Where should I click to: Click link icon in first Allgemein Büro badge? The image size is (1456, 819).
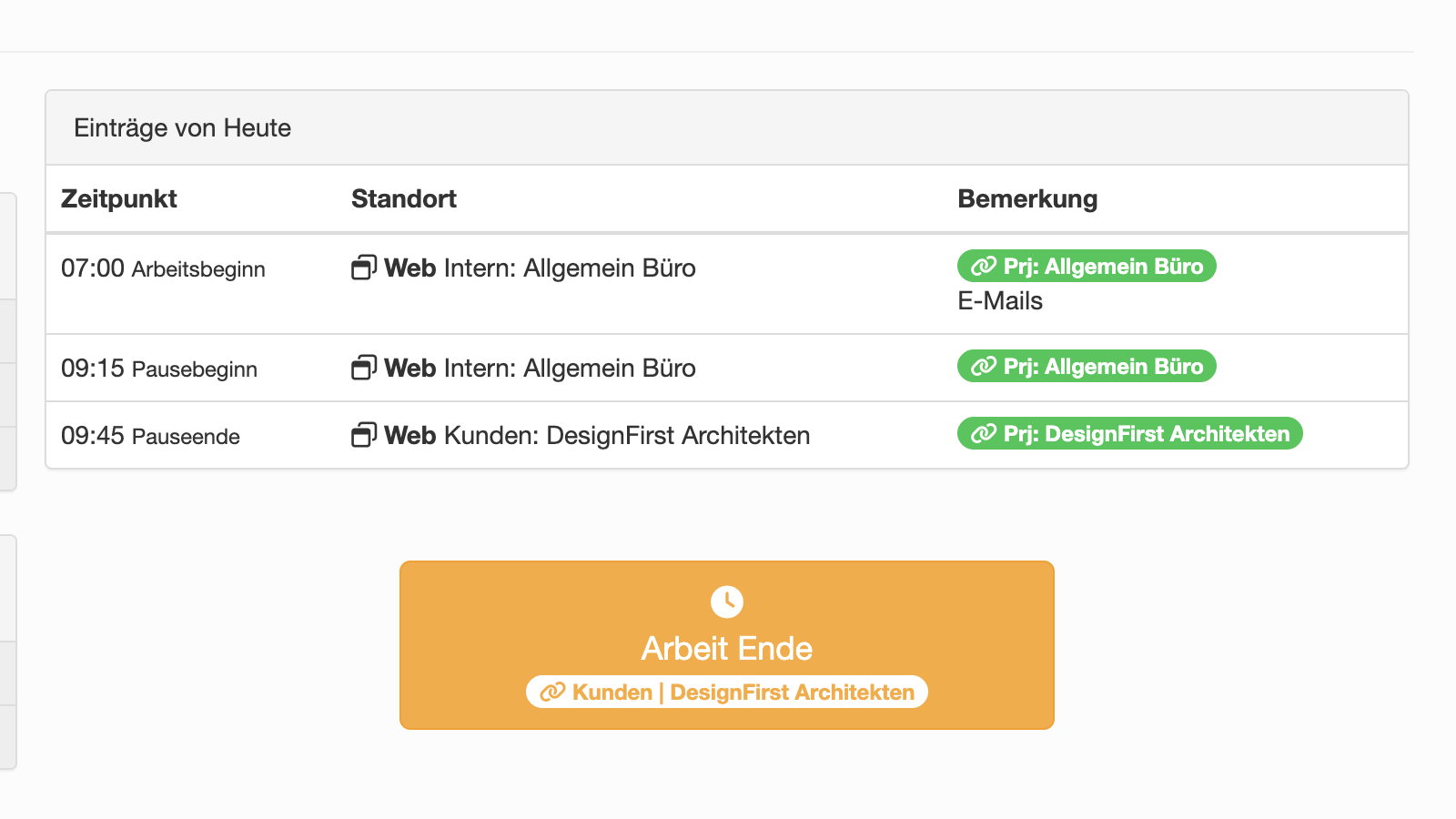point(984,267)
